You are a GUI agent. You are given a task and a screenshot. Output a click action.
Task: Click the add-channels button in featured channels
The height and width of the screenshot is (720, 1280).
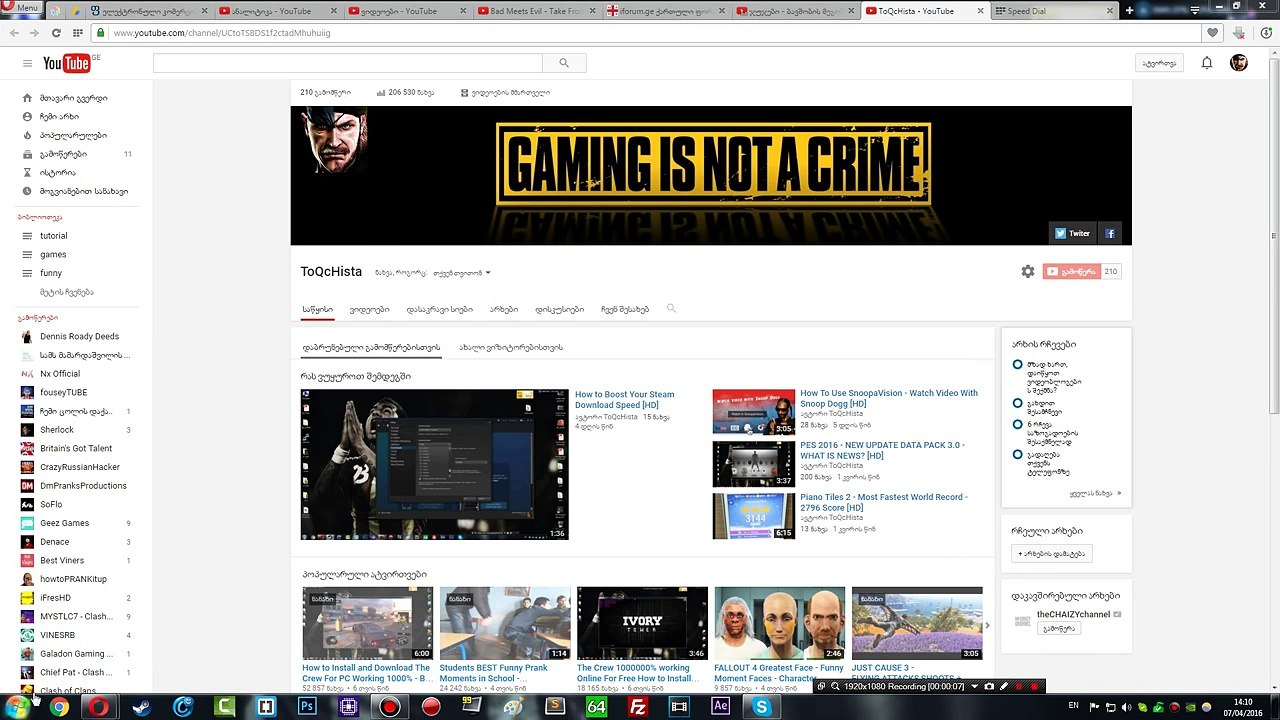pyautogui.click(x=1051, y=553)
